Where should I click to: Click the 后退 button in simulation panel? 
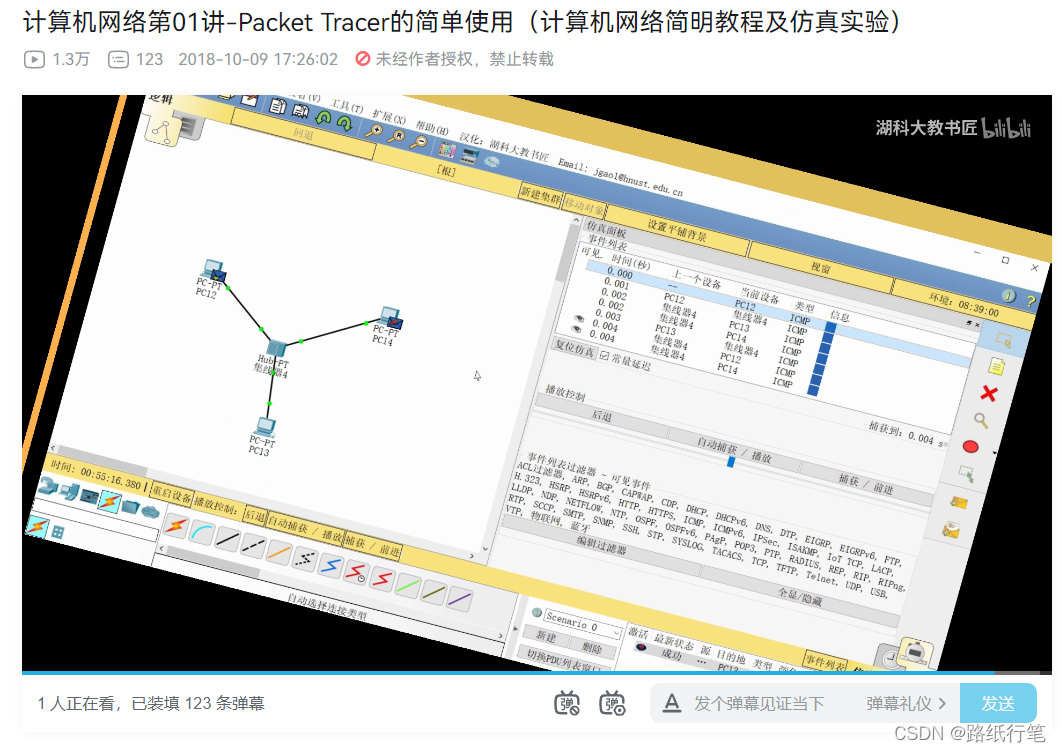602,416
